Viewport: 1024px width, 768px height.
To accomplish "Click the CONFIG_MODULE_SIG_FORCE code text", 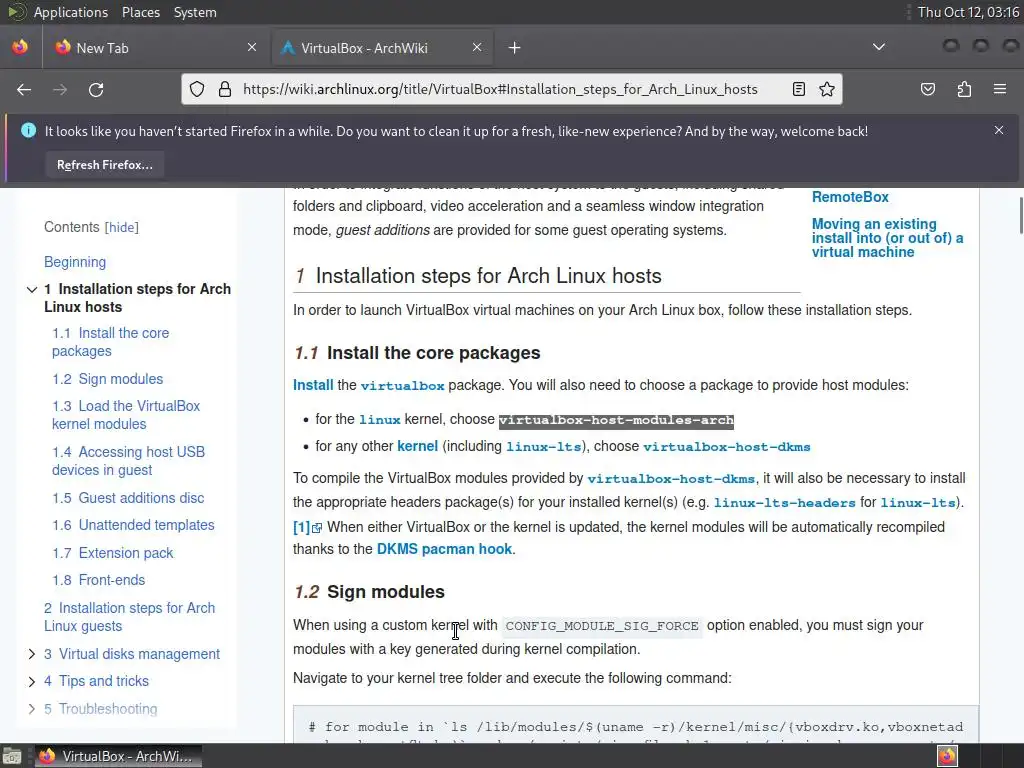I will pyautogui.click(x=602, y=626).
